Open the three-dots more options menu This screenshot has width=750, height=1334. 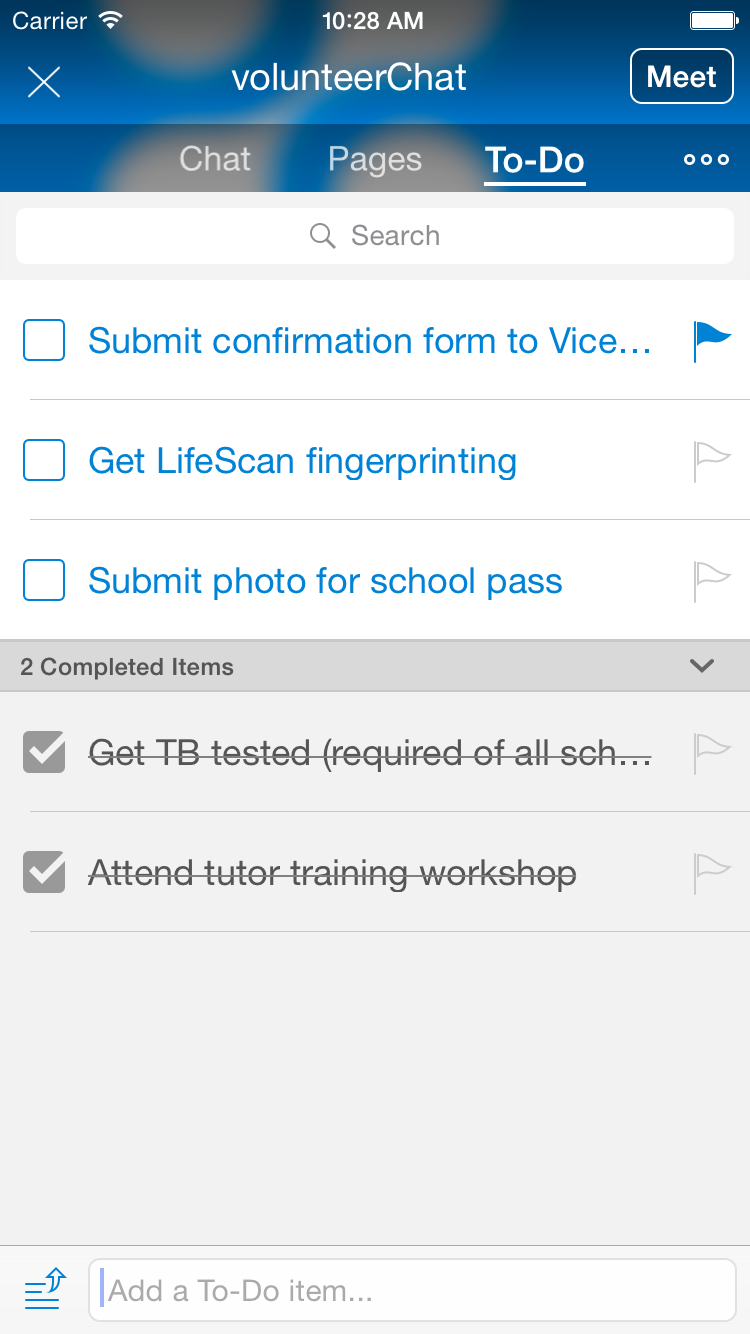706,160
